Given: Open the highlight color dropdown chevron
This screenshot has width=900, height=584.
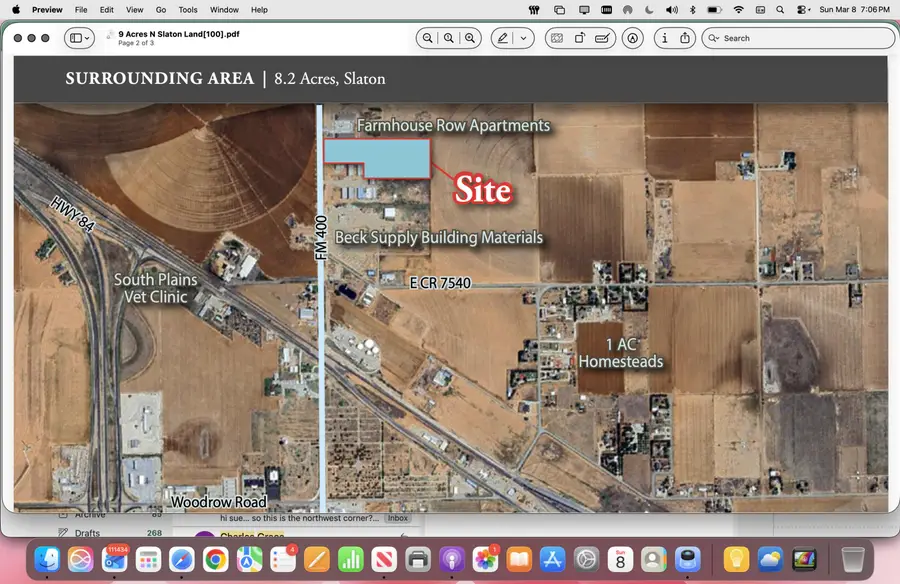Looking at the screenshot, I should point(523,38).
